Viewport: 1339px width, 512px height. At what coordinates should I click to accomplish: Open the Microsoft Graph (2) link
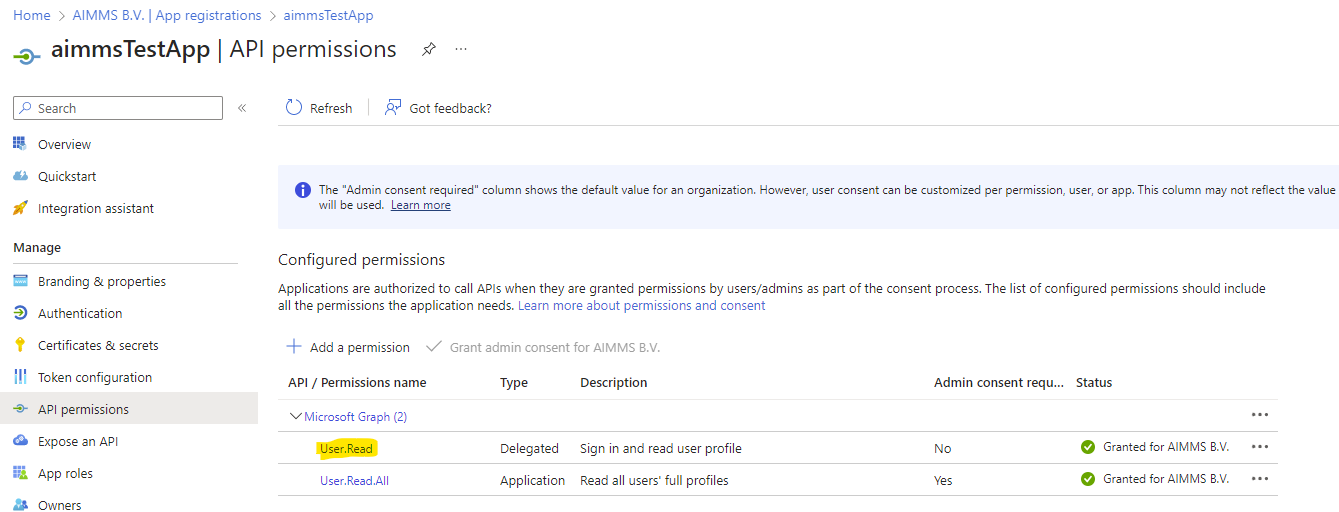(x=355, y=416)
